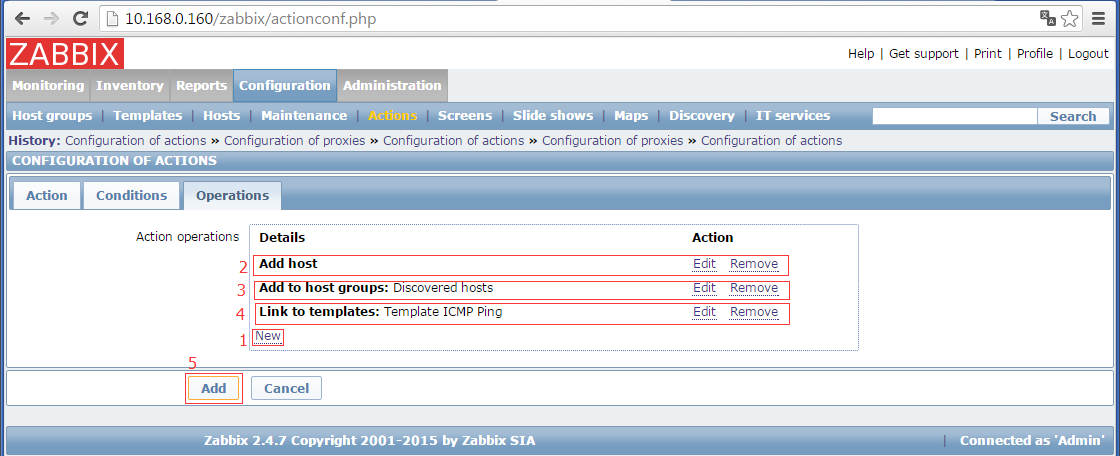
Task: Click the Print link
Action: pyautogui.click(x=988, y=54)
